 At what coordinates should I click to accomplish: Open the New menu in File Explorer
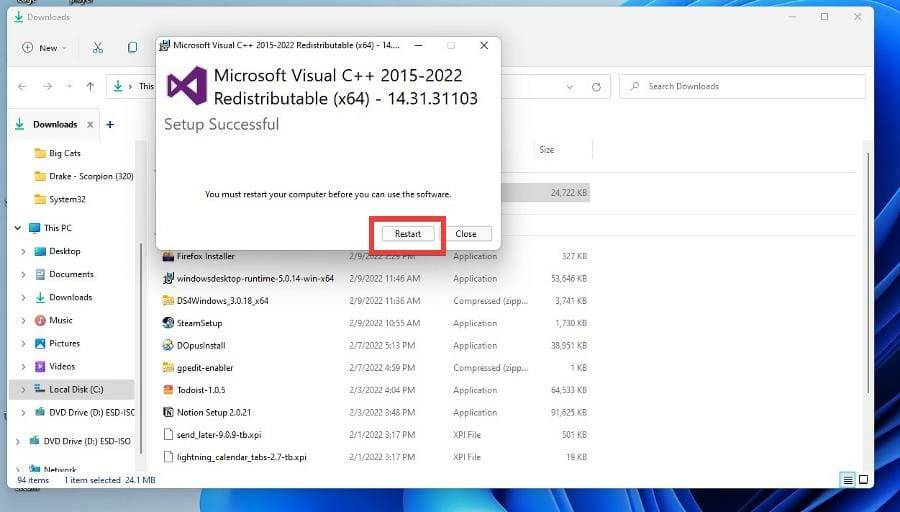tap(44, 48)
